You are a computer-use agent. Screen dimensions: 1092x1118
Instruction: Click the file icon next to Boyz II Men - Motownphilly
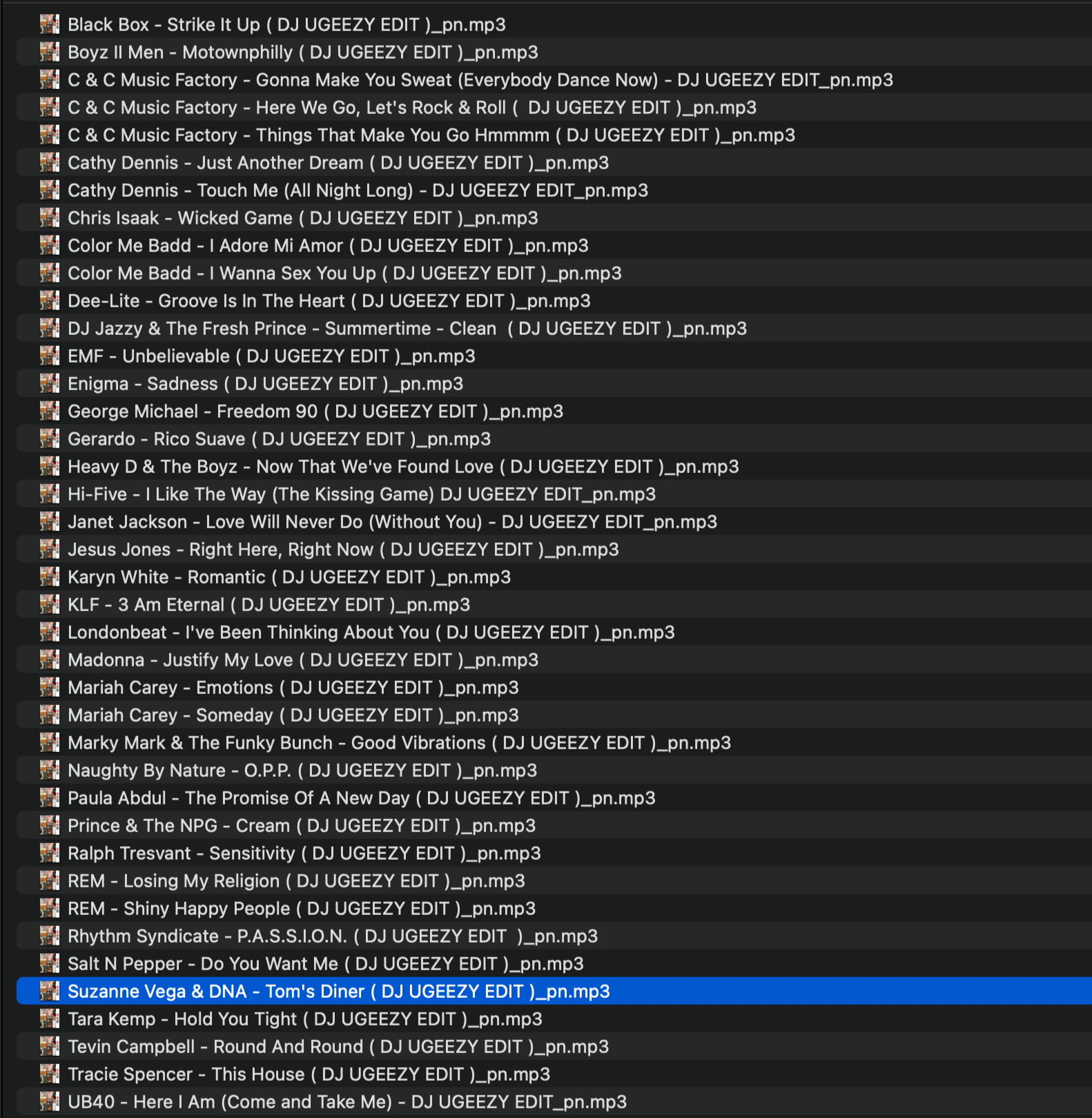pyautogui.click(x=50, y=52)
